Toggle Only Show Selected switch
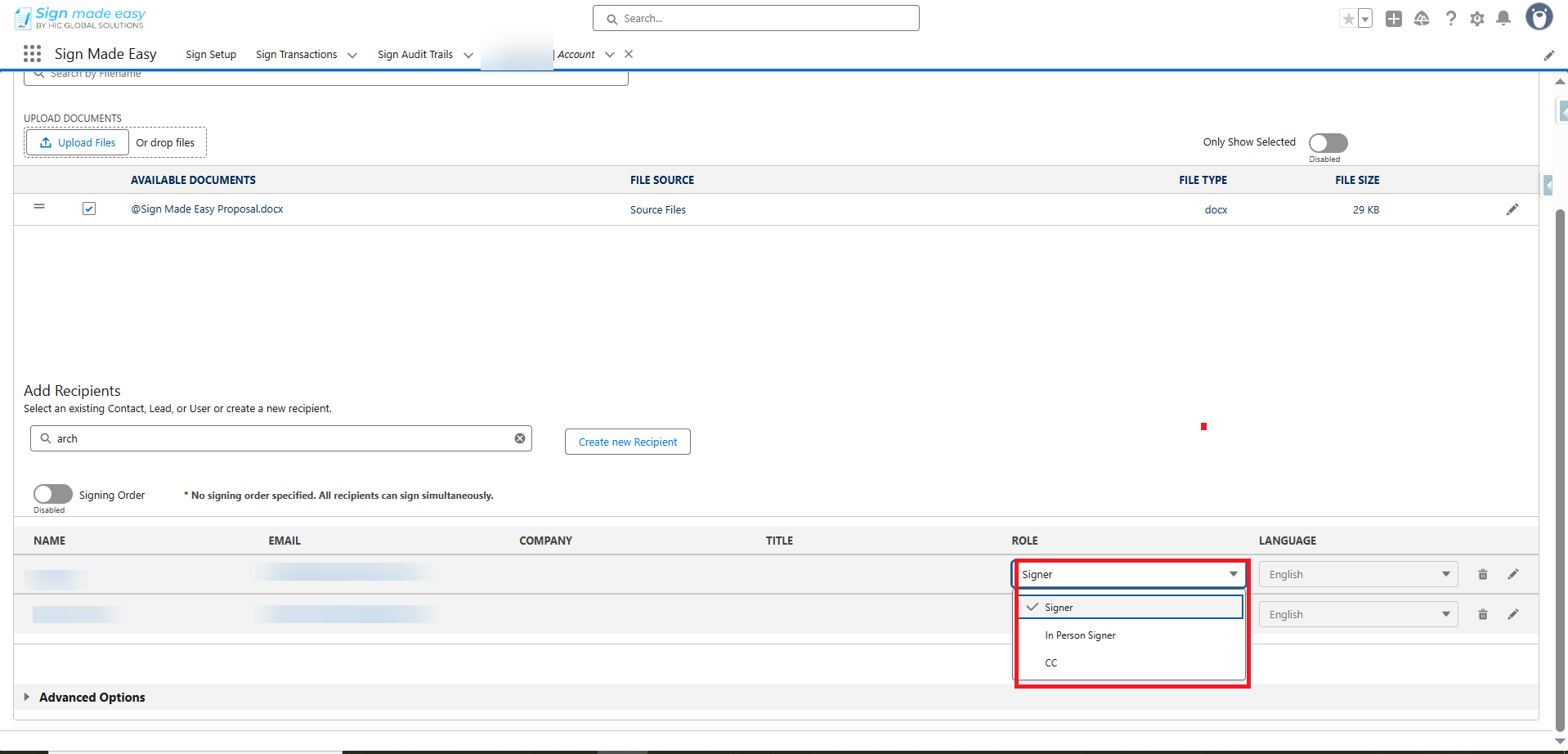 [x=1328, y=143]
